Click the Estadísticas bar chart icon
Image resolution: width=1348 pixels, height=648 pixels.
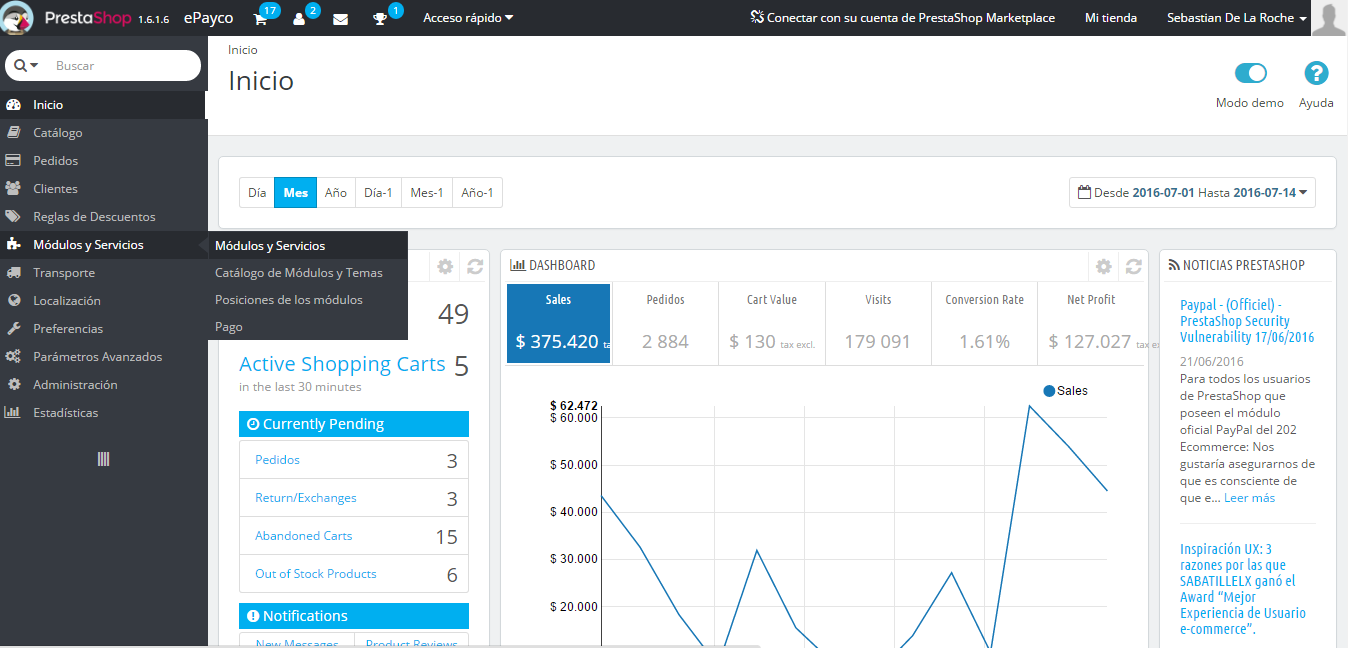click(x=13, y=413)
